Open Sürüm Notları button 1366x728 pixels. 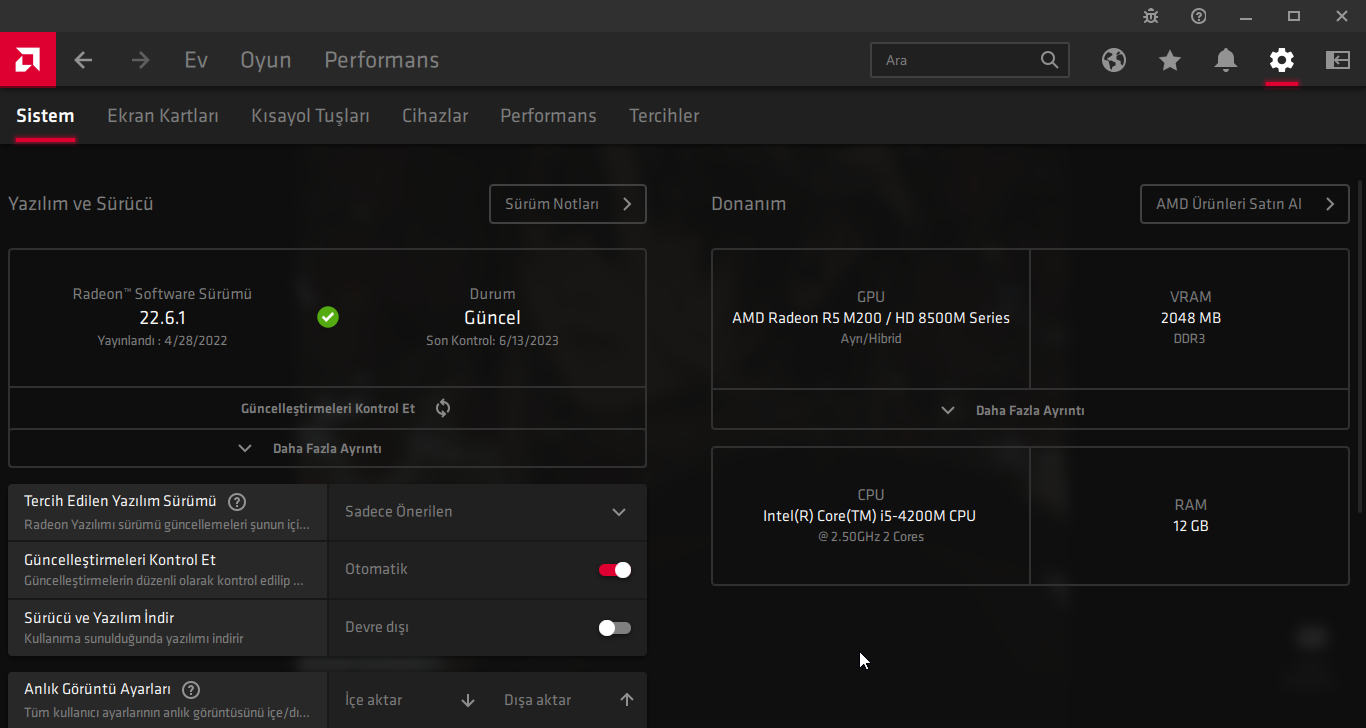point(568,204)
